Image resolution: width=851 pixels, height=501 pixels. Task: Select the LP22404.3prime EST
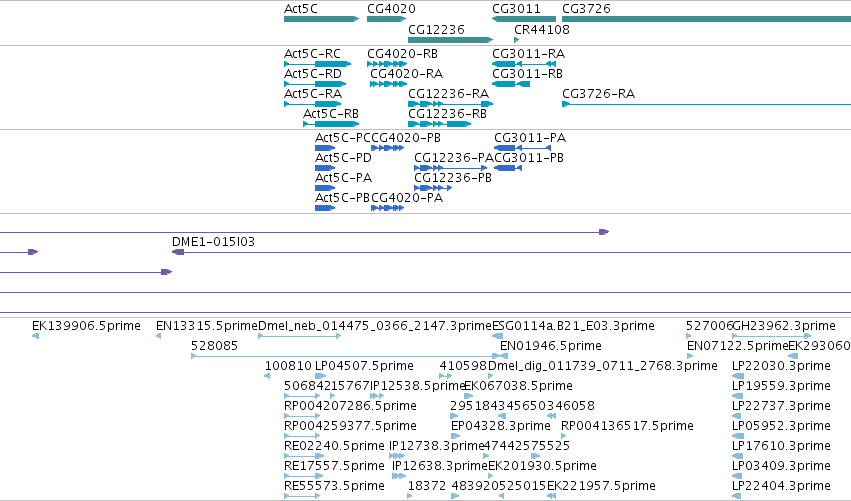738,497
